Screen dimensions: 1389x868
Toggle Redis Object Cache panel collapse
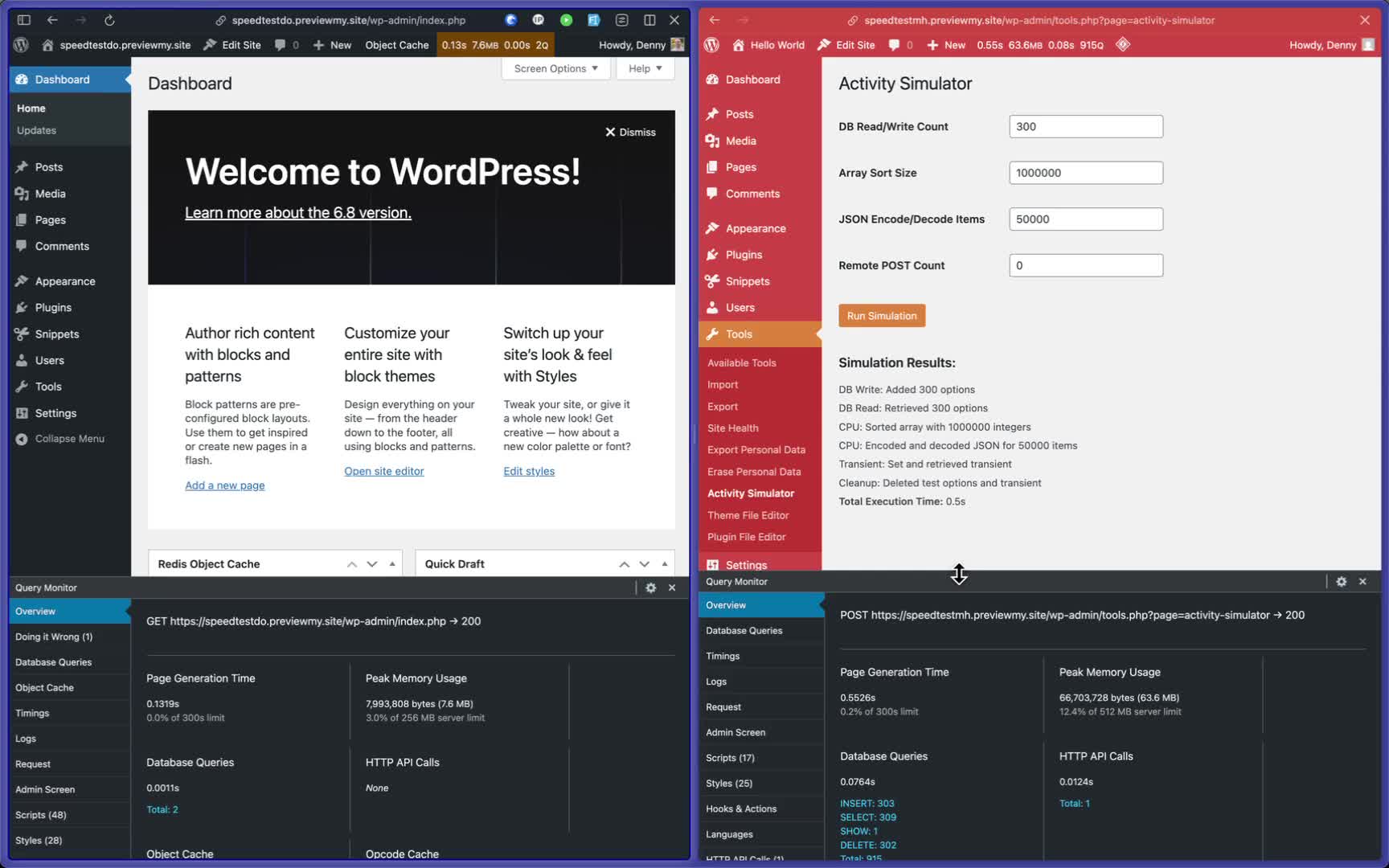tap(392, 564)
